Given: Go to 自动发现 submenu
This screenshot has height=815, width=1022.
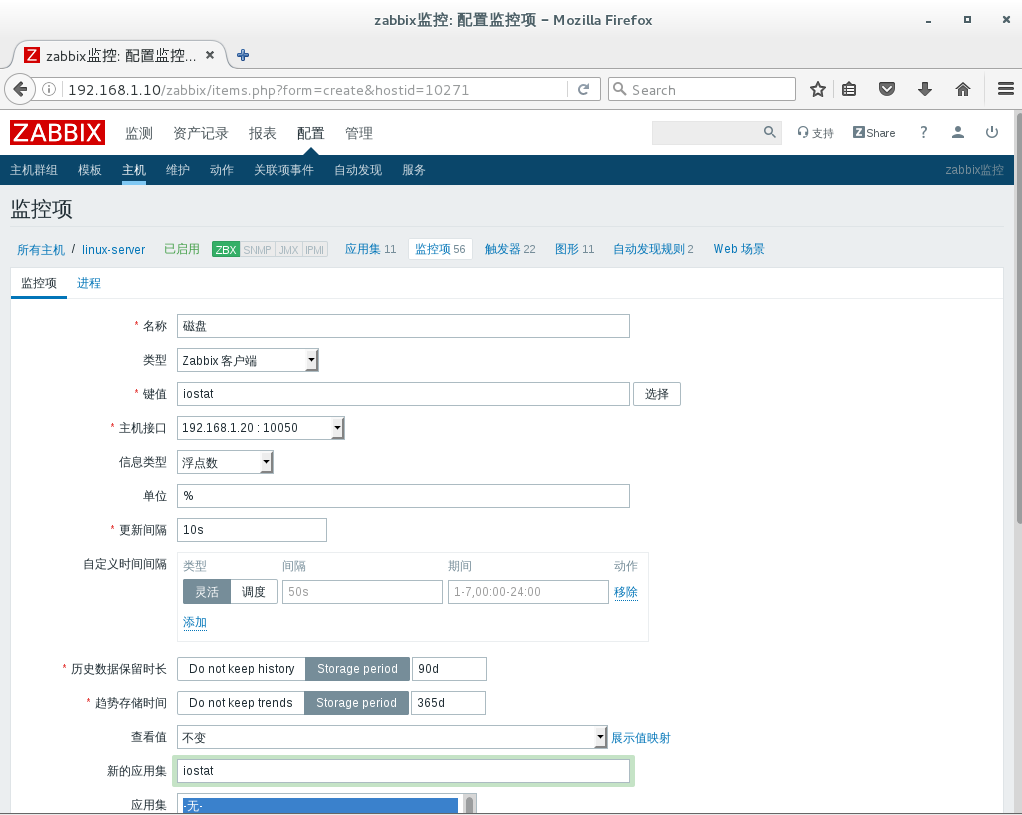Looking at the screenshot, I should pyautogui.click(x=358, y=170).
